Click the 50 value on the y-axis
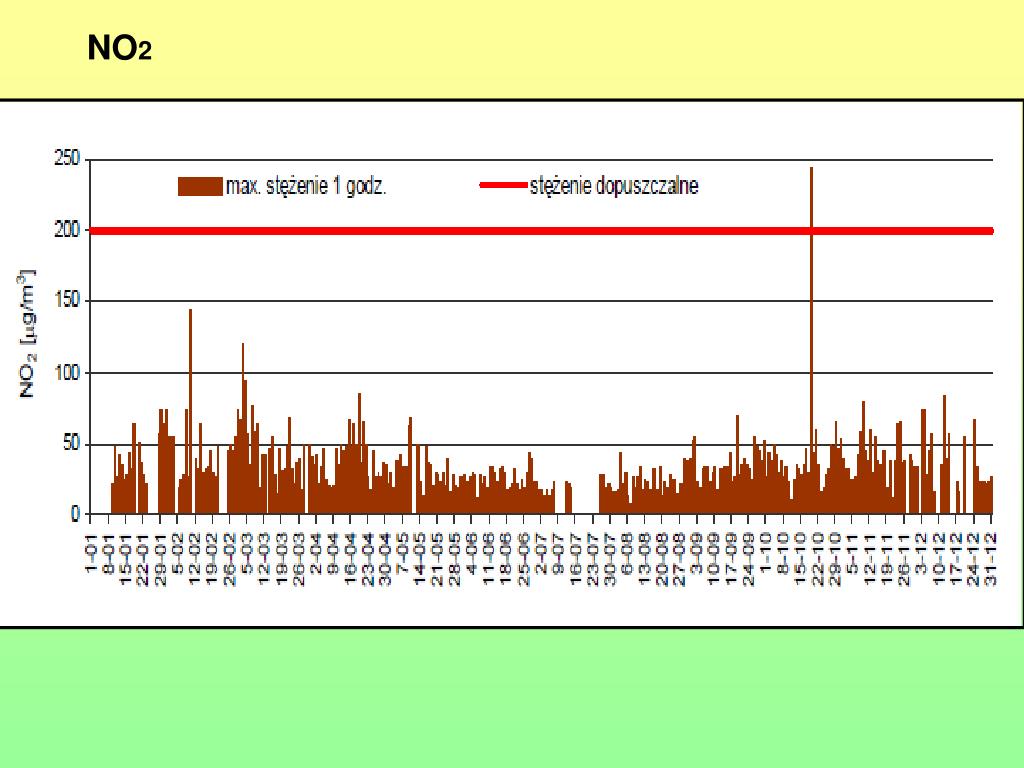Screen dimensions: 1024x768 pos(70,444)
